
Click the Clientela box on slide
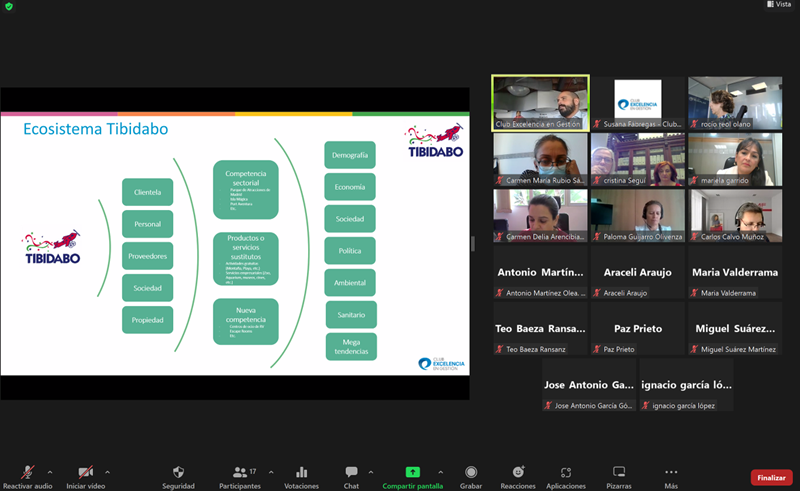click(147, 192)
